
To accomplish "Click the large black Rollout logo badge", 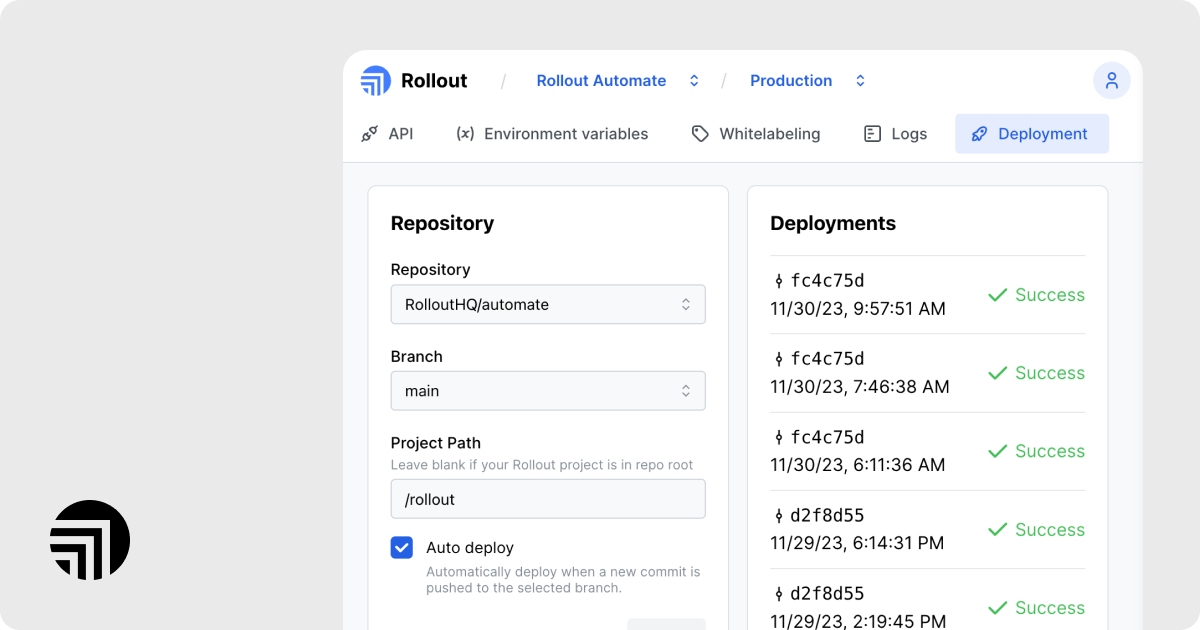I will tap(90, 540).
